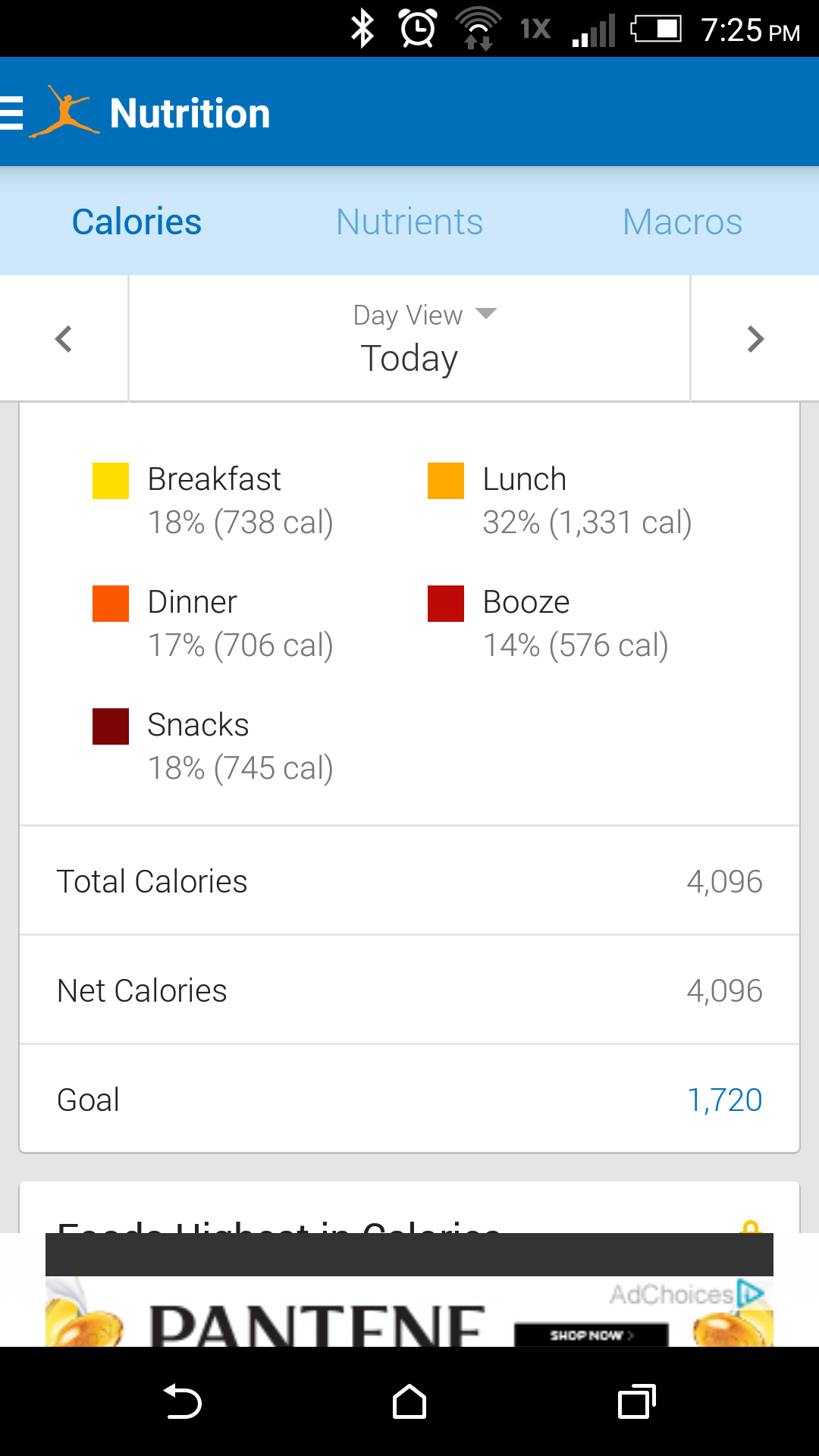Go to next day with right chevron
The width and height of the screenshot is (819, 1456).
click(755, 339)
